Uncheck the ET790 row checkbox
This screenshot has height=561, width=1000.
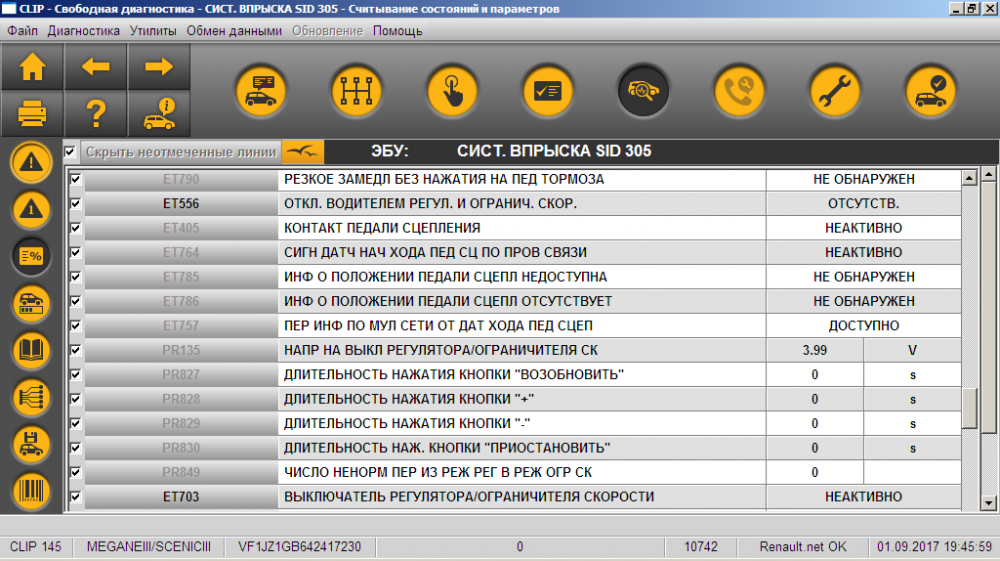click(75, 179)
